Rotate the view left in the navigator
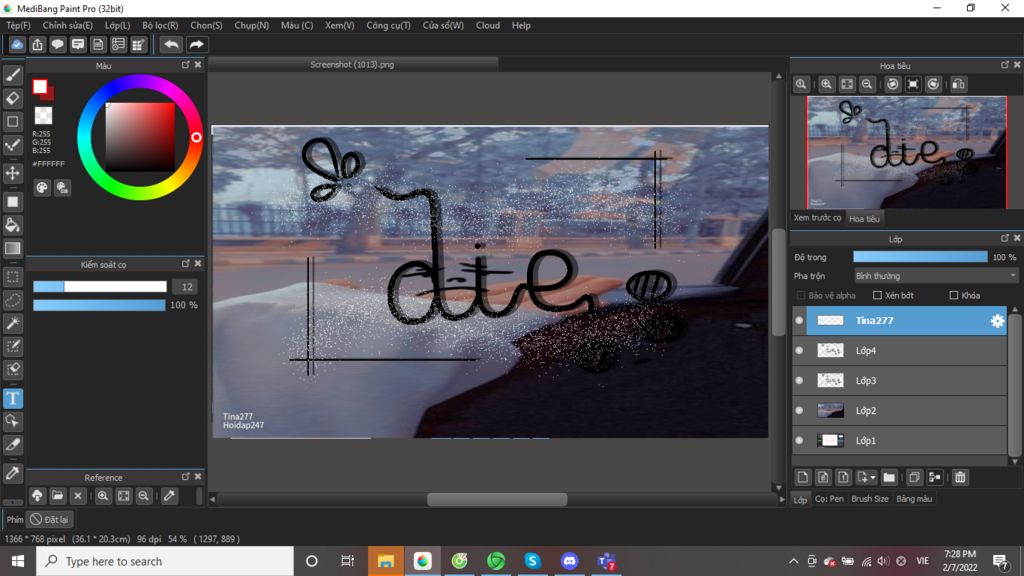The height and width of the screenshot is (576, 1024). 893,84
